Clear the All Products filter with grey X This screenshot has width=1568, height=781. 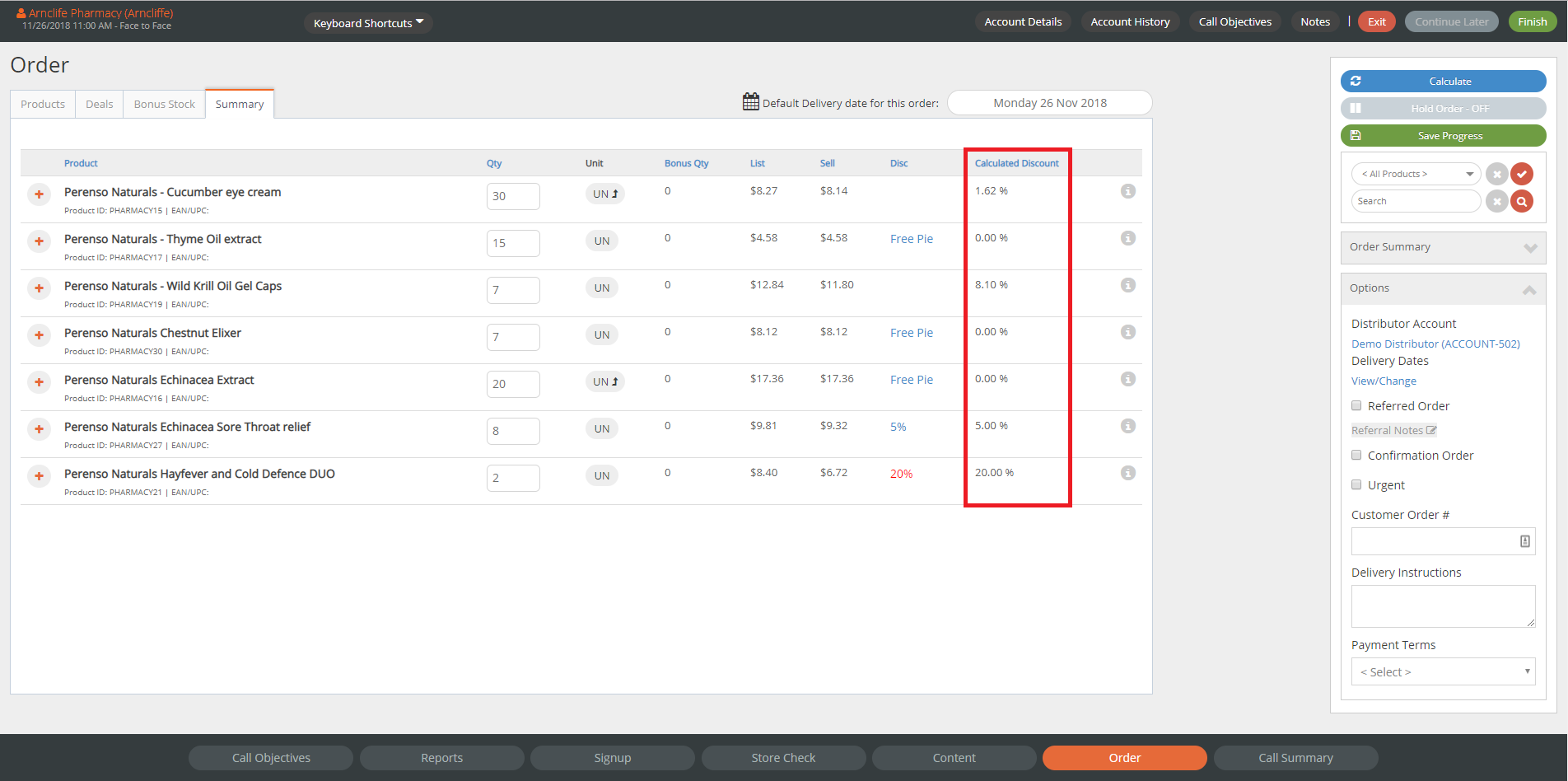coord(1497,174)
